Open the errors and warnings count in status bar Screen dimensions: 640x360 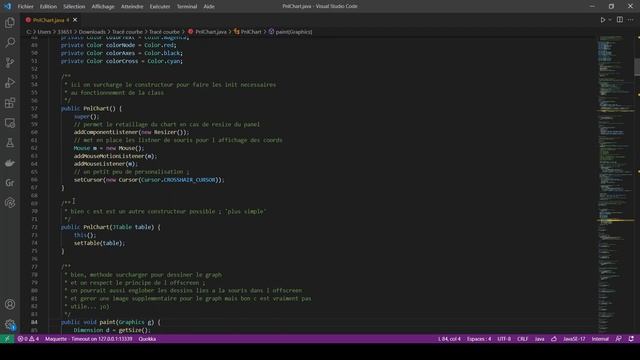(x=28, y=339)
